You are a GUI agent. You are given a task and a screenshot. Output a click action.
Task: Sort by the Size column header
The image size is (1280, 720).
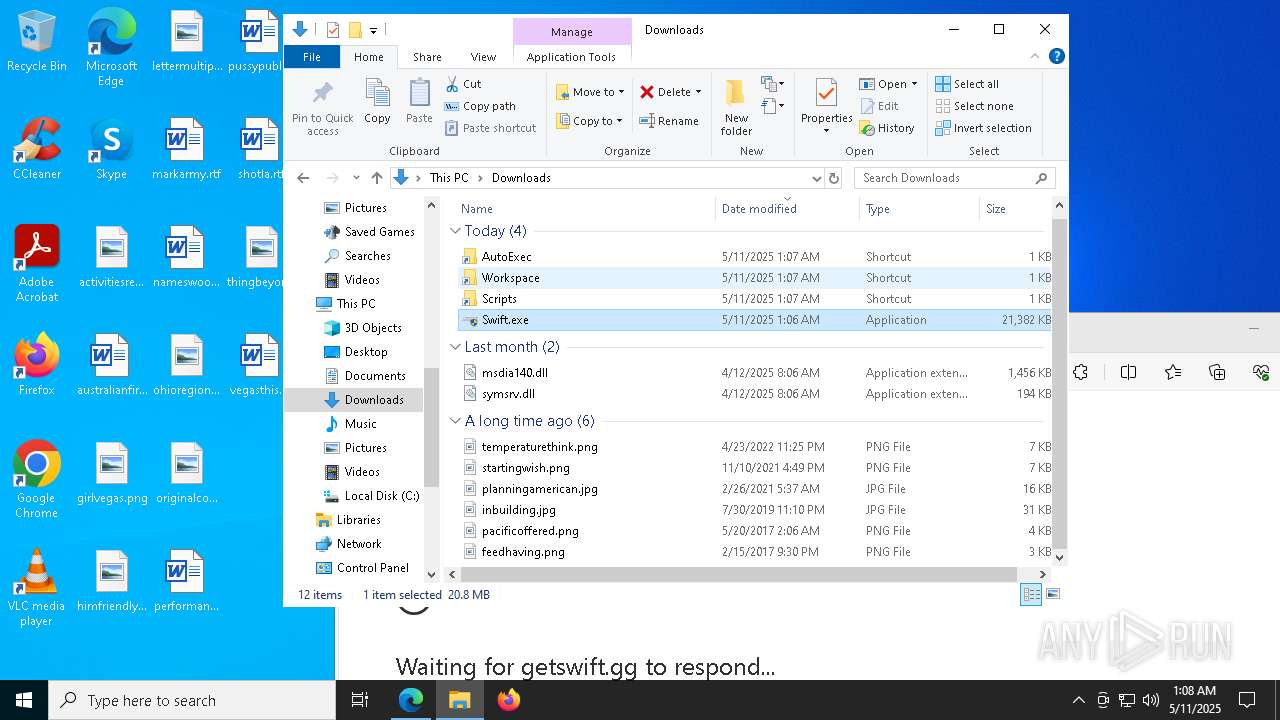click(x=1016, y=209)
